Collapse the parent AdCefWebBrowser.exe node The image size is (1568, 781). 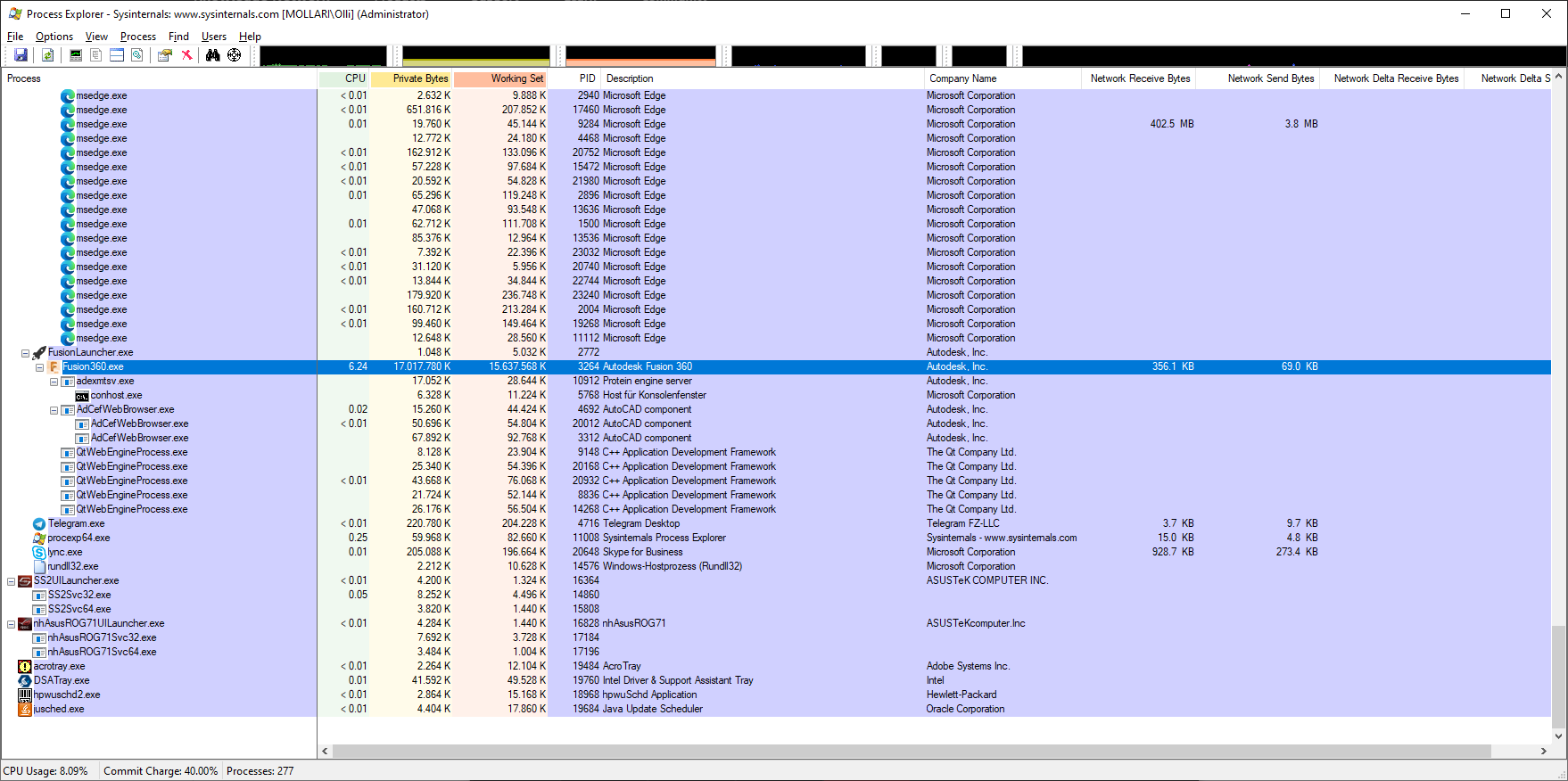tap(54, 410)
